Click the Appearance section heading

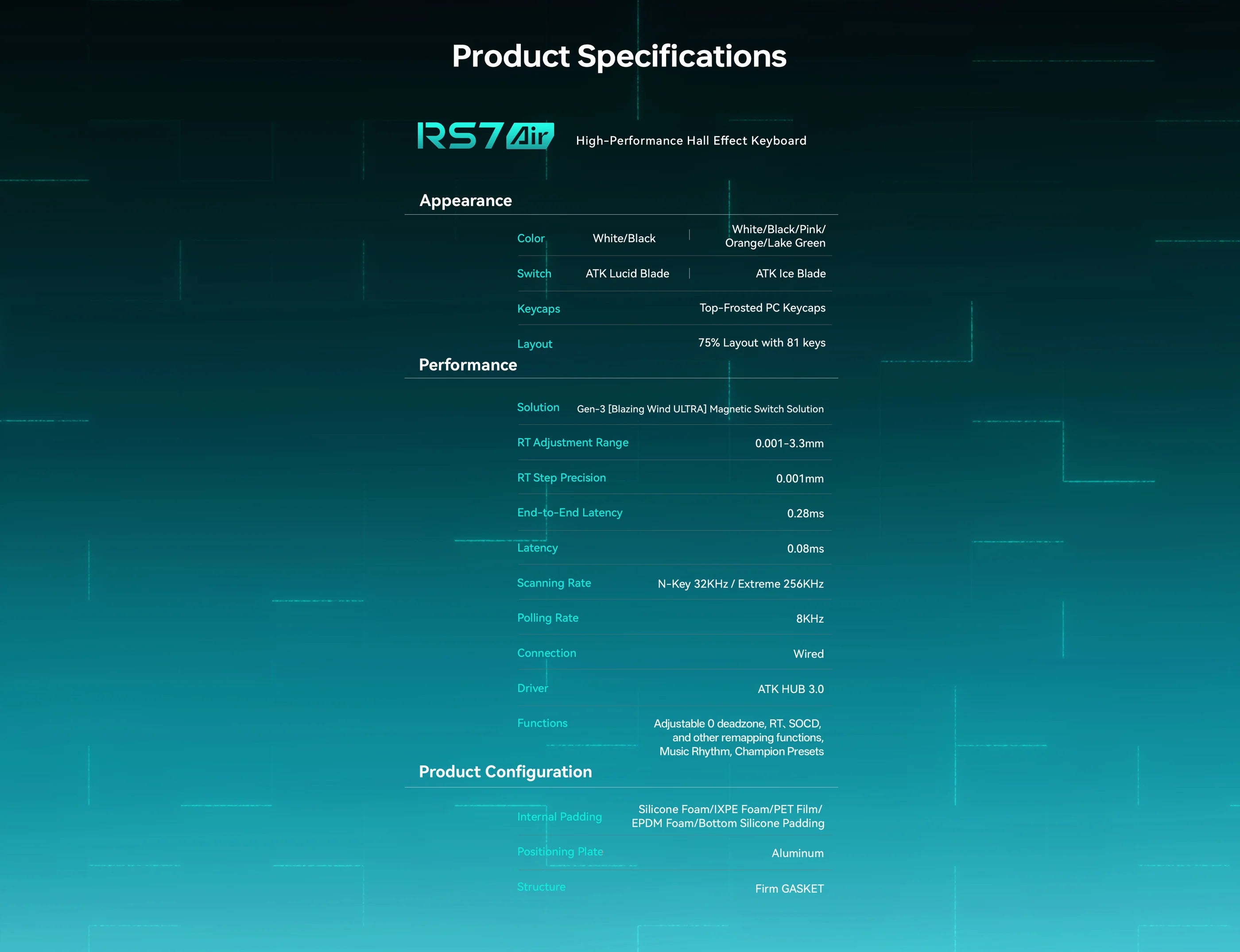tap(465, 201)
